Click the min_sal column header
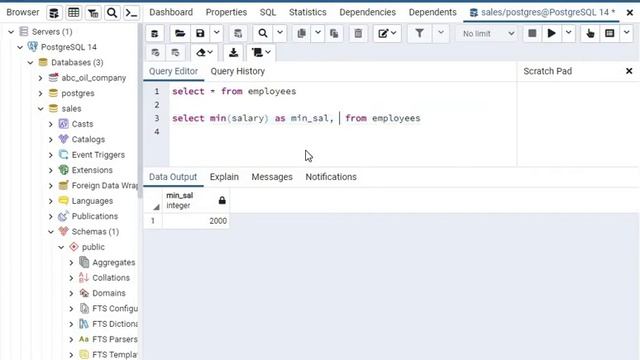Image resolution: width=640 pixels, height=360 pixels. point(196,200)
